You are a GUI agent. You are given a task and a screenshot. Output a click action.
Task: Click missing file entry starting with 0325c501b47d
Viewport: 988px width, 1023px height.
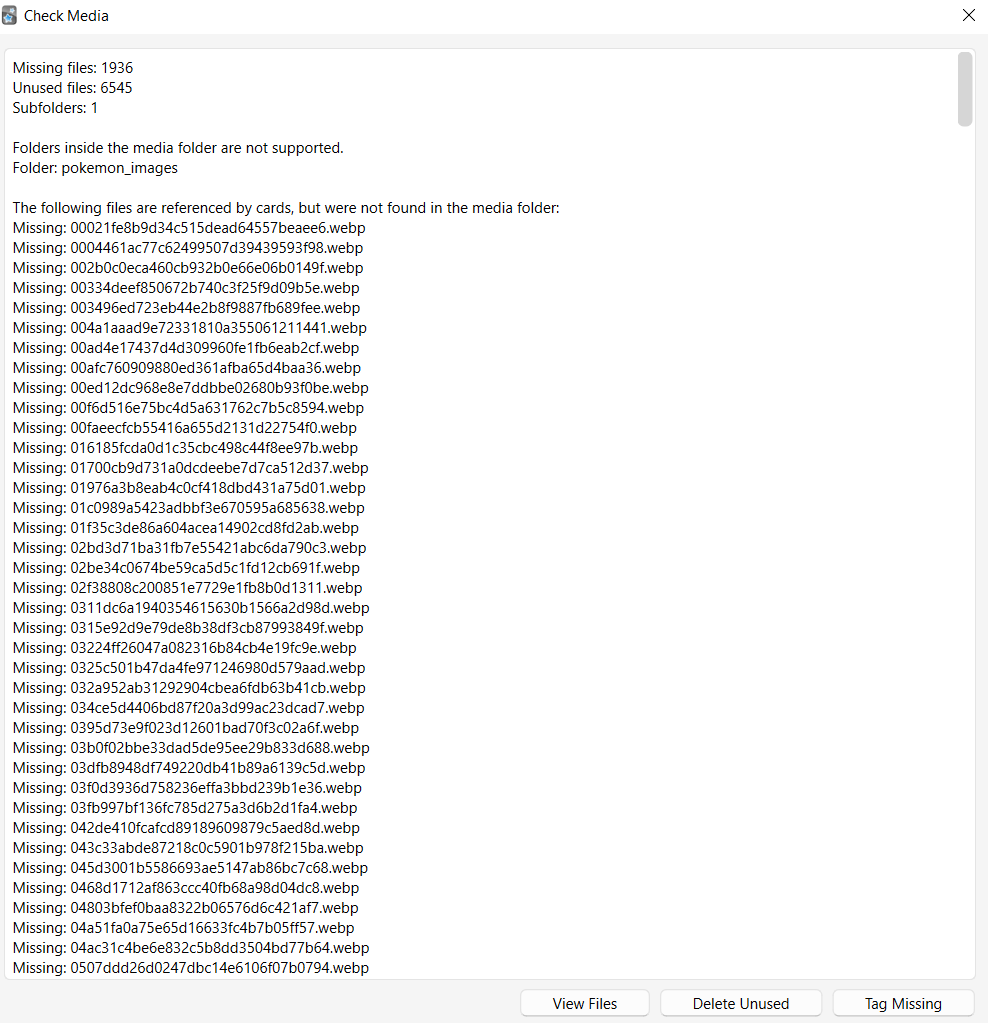[189, 668]
